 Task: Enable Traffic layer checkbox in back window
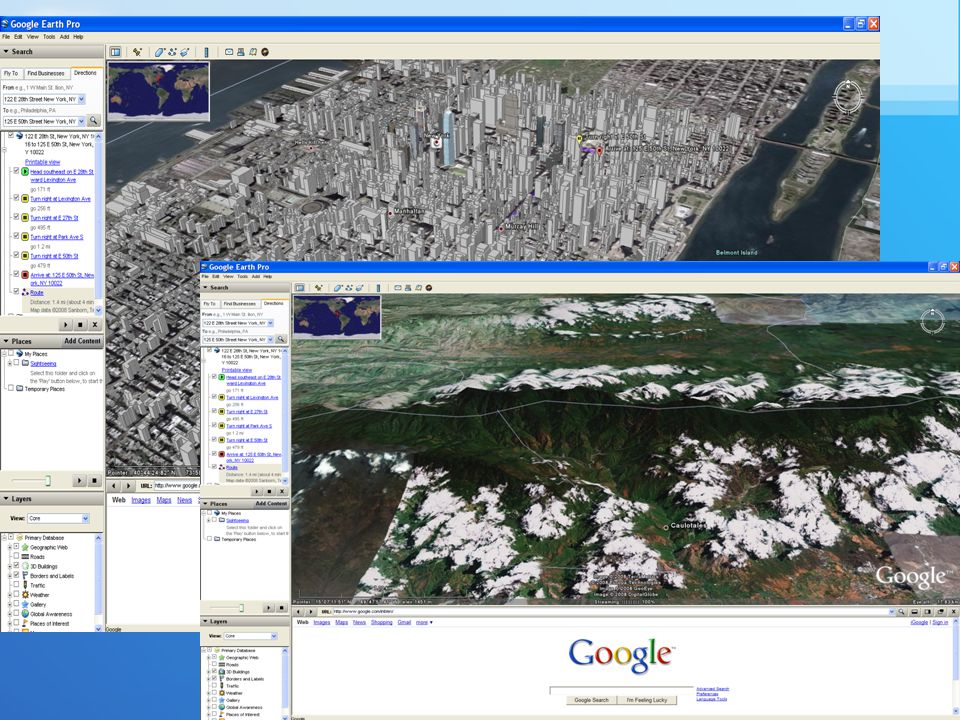[x=17, y=585]
